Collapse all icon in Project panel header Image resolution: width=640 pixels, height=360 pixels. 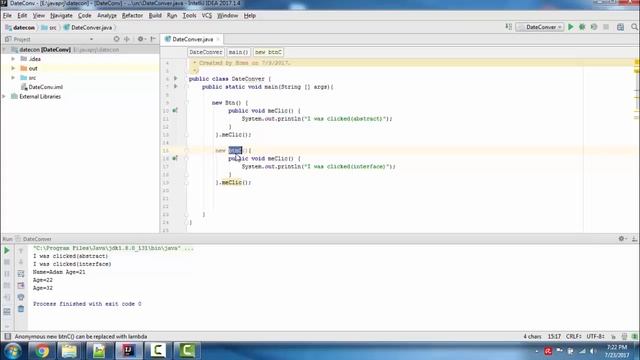(127, 39)
